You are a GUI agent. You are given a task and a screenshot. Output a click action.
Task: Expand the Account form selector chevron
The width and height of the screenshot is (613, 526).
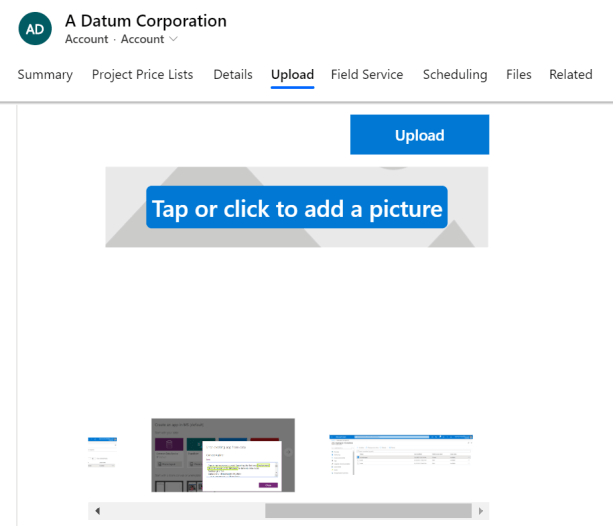[x=174, y=40]
